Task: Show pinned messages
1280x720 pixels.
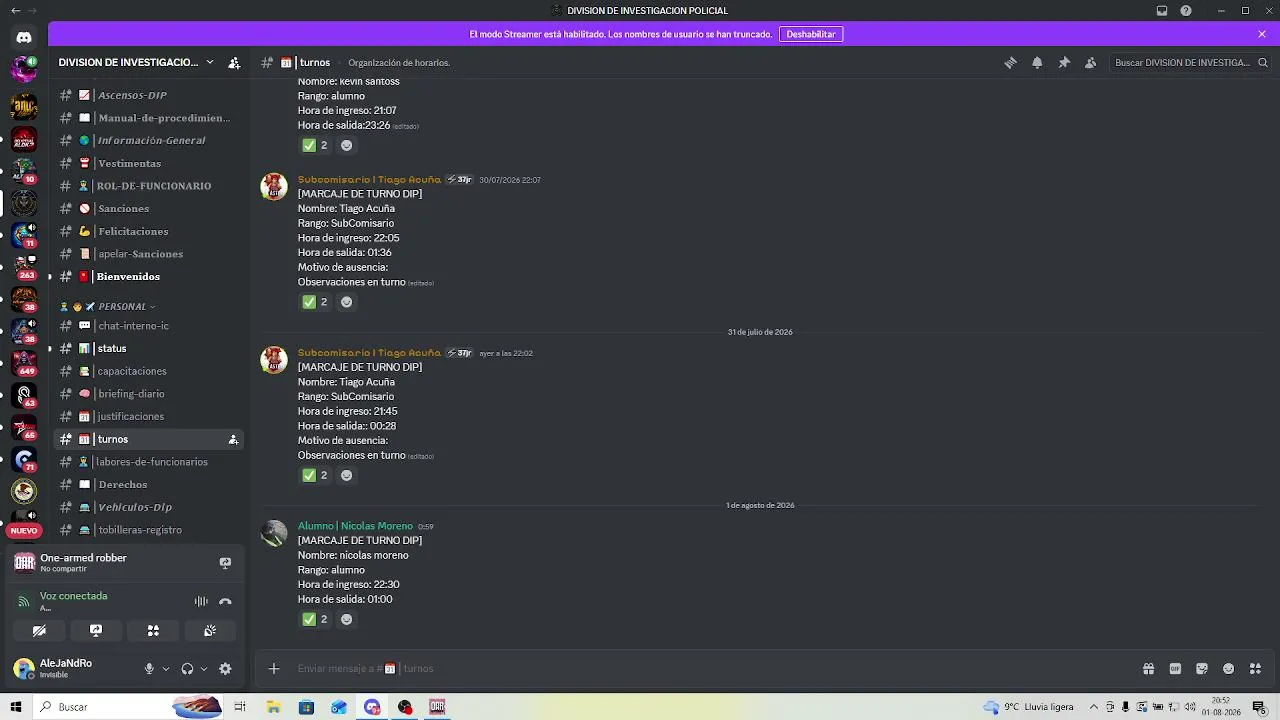Action: coord(1064,62)
